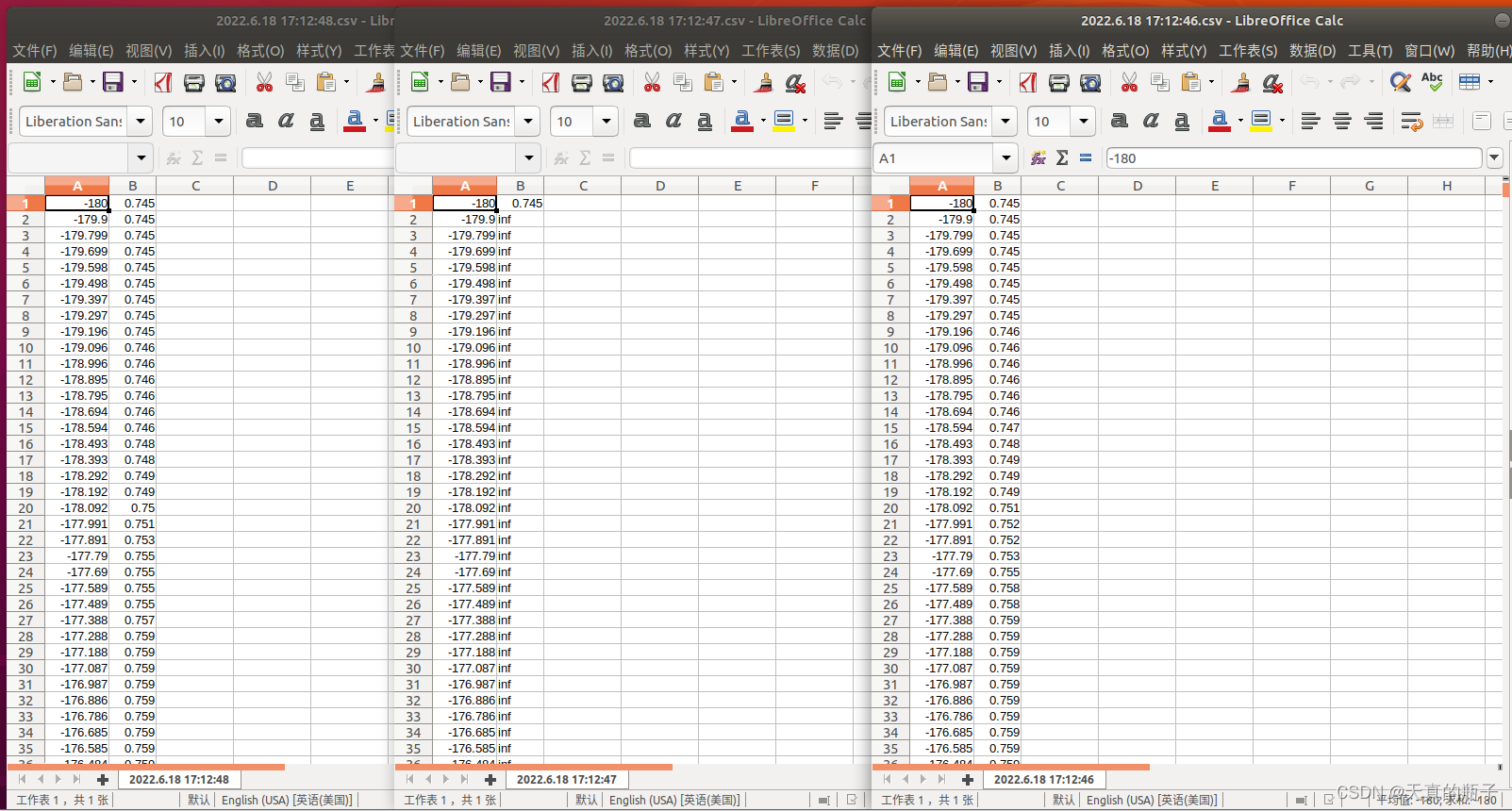Toggle Align Left in 17:12:46 window

[x=1310, y=121]
